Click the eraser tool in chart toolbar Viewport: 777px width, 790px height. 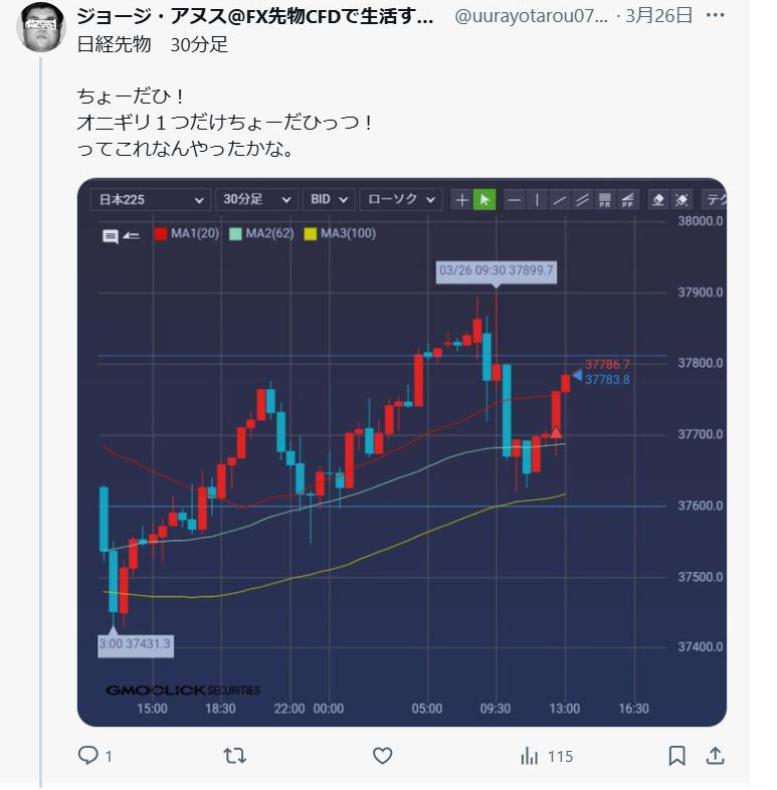coord(658,200)
